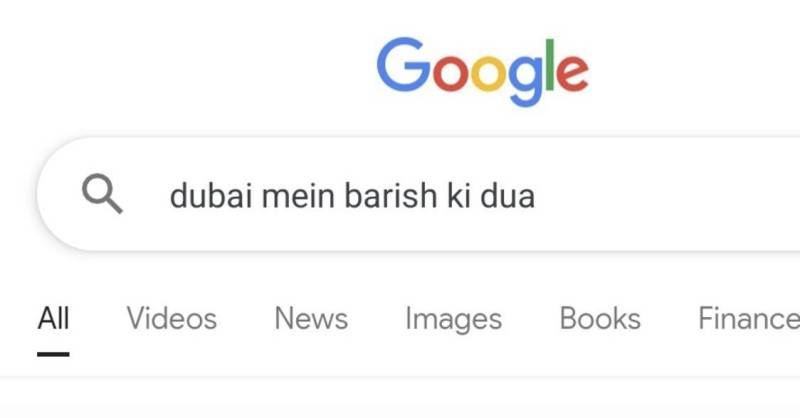Switch to the News tab
This screenshot has width=800, height=418.
pyautogui.click(x=311, y=318)
